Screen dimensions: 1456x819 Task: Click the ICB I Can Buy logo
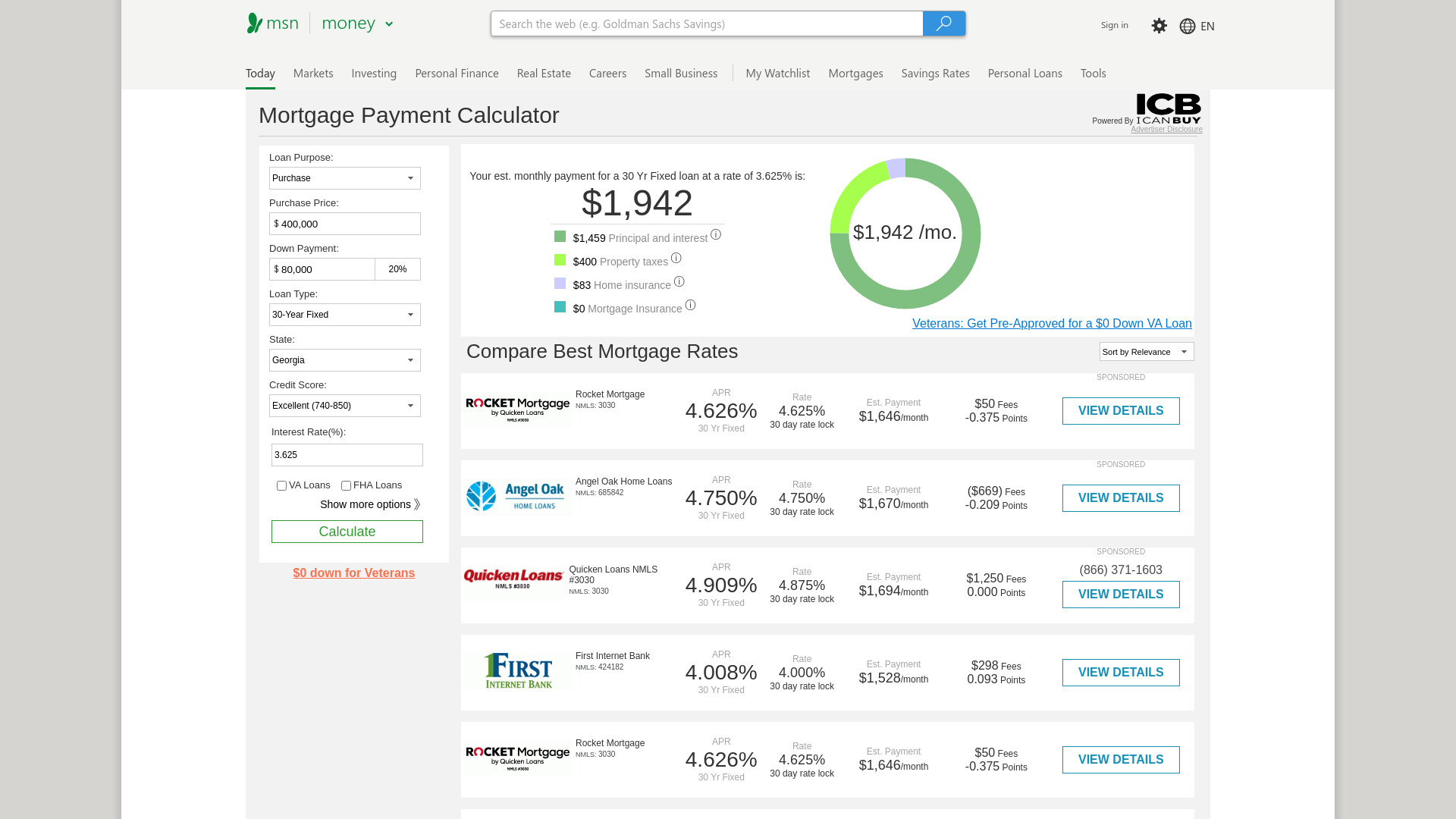coord(1169,108)
